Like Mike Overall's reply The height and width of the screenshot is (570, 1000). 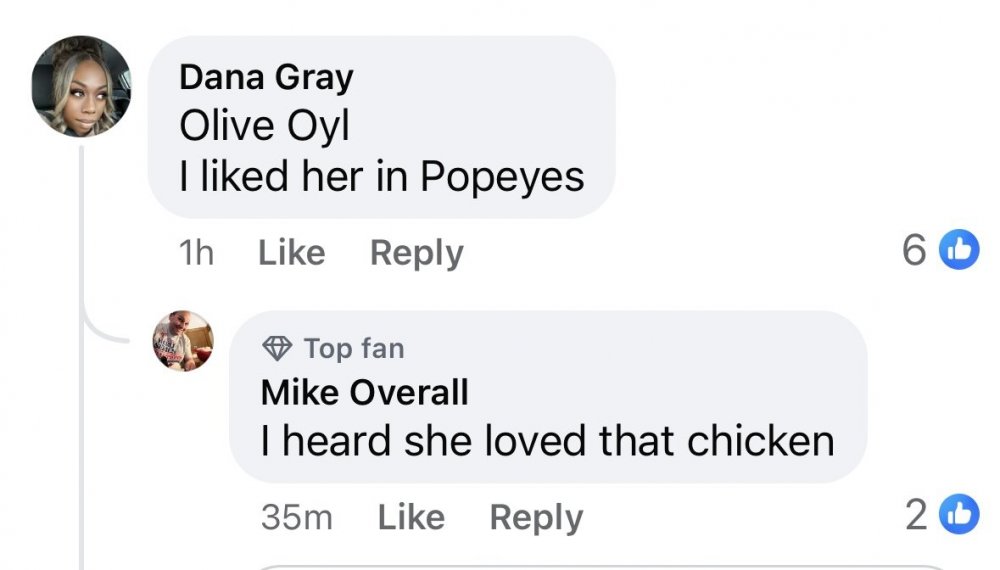coord(411,517)
